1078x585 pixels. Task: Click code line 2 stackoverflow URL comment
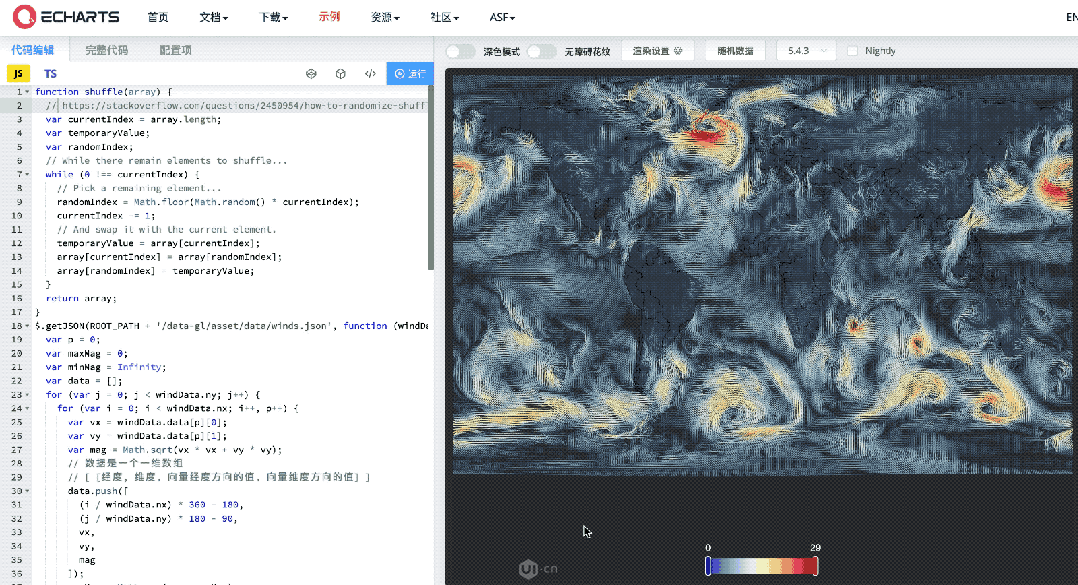coord(236,105)
